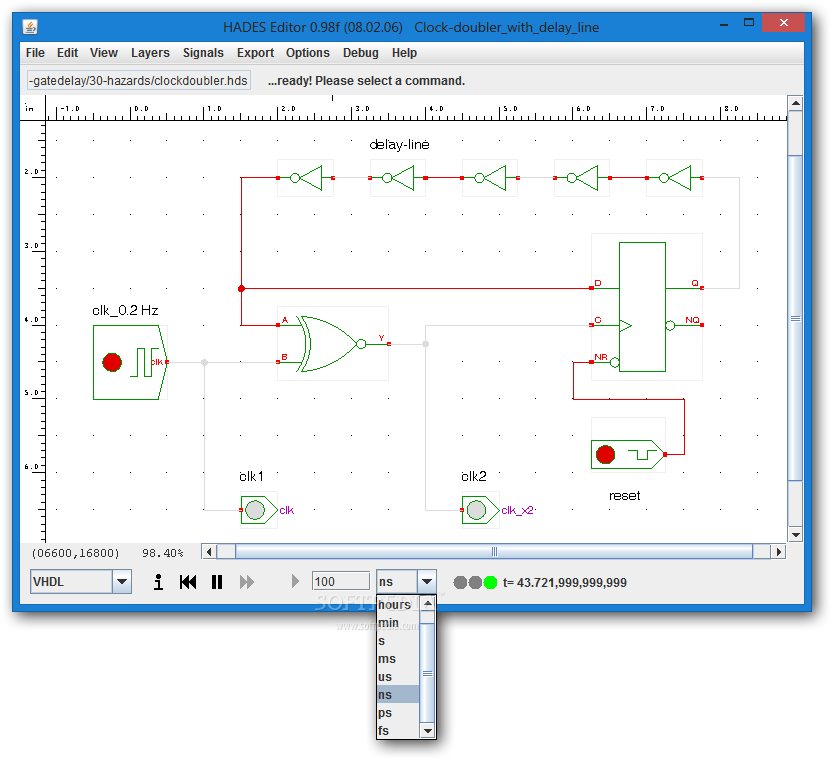Viewport: 832px width, 760px height.
Task: Select 'hours' in the unit list
Action: tap(397, 605)
